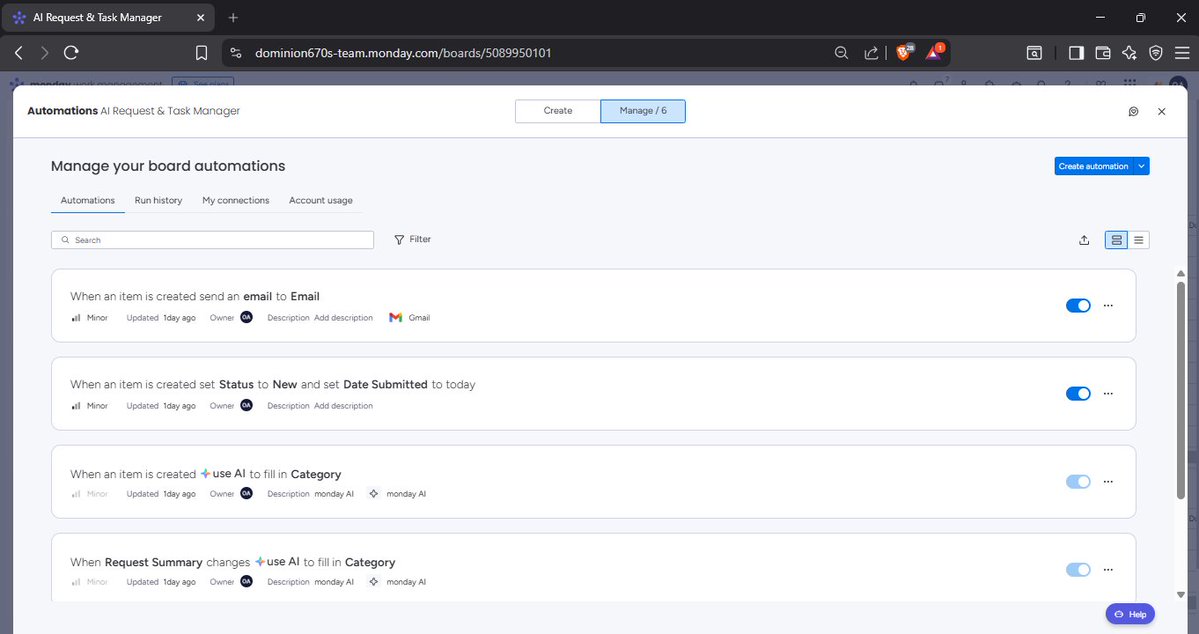
Task: Open Brave Wallet icon
Action: point(1103,53)
